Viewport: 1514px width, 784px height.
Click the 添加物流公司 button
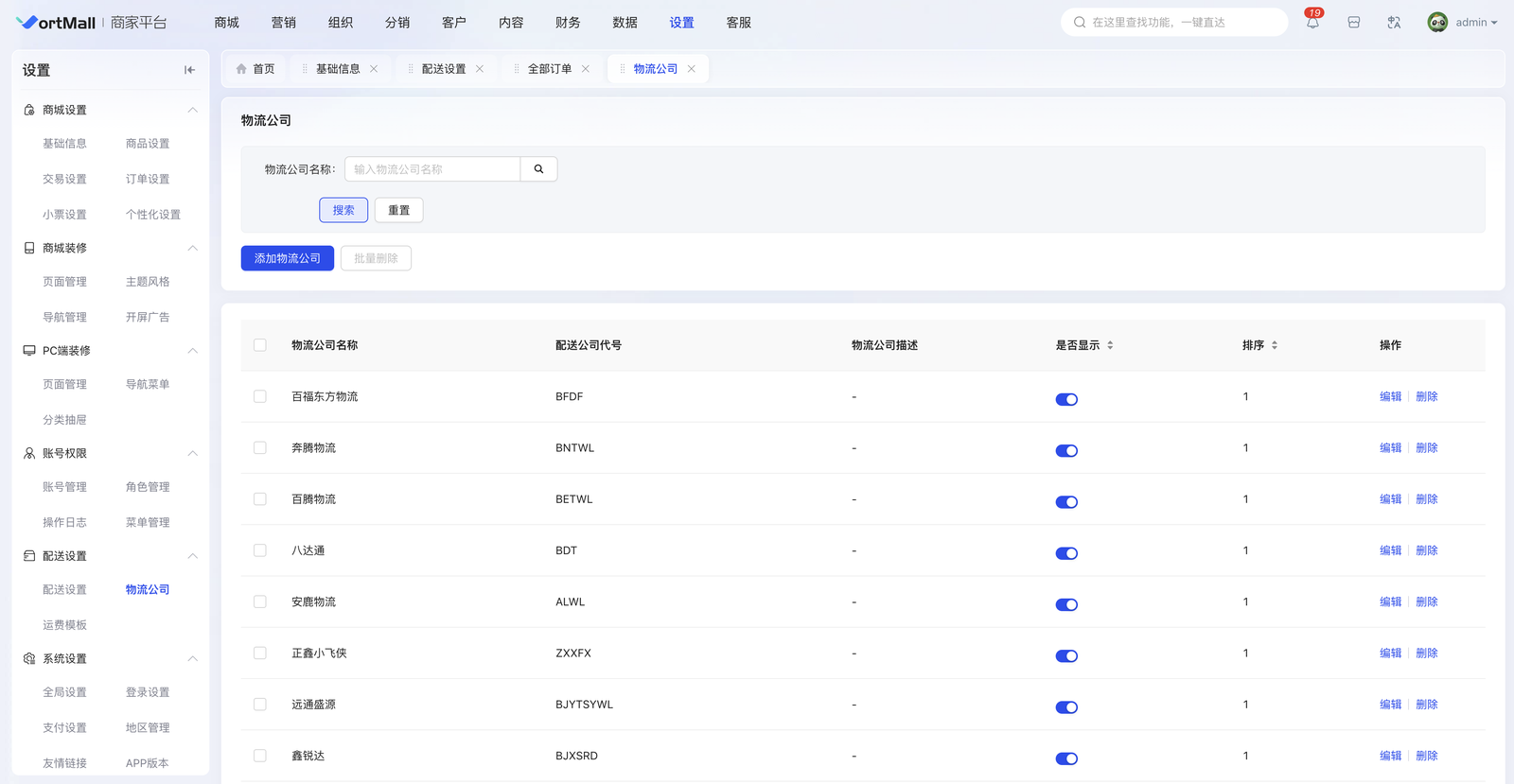(x=288, y=258)
